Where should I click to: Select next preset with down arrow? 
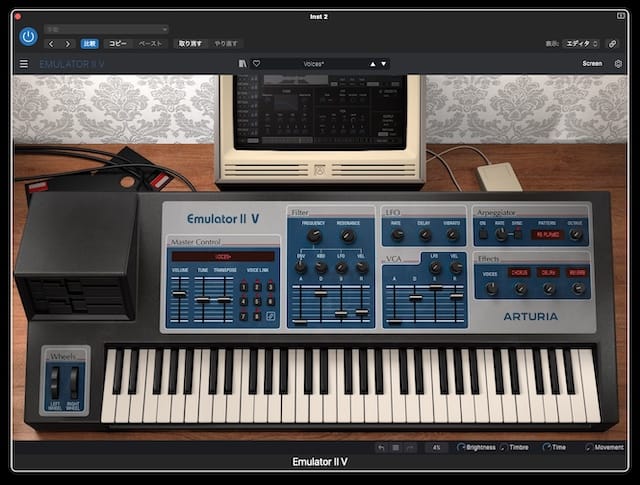pyautogui.click(x=384, y=64)
